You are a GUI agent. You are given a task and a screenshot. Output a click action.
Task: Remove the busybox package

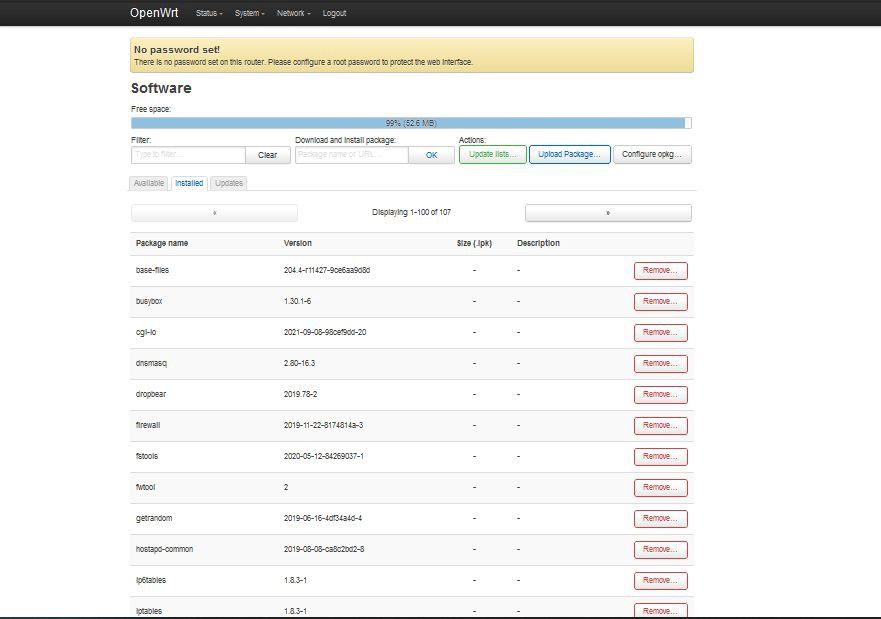coord(660,302)
